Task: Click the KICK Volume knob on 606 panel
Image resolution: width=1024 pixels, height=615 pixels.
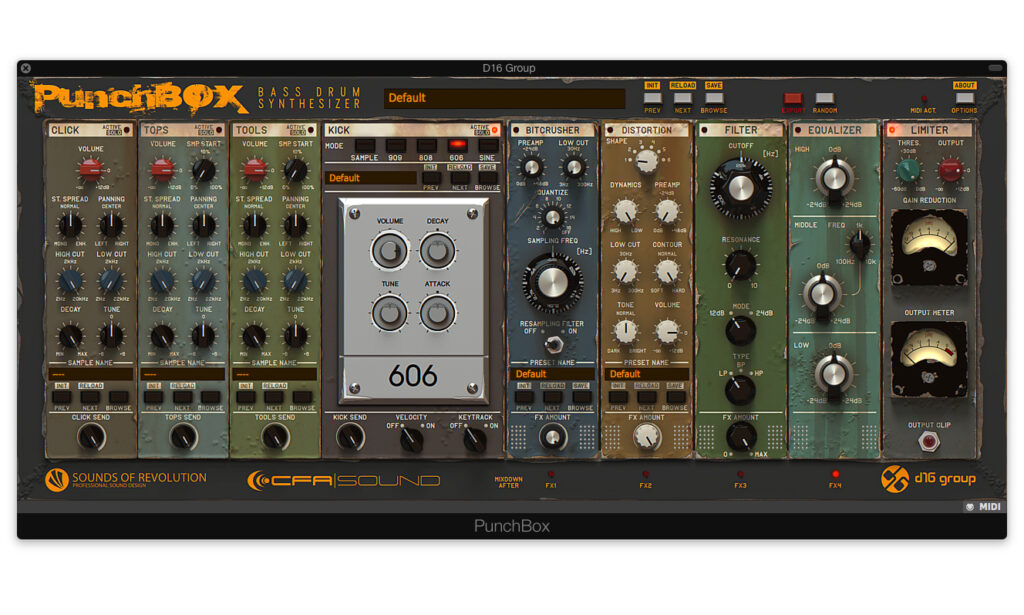Action: tap(390, 251)
